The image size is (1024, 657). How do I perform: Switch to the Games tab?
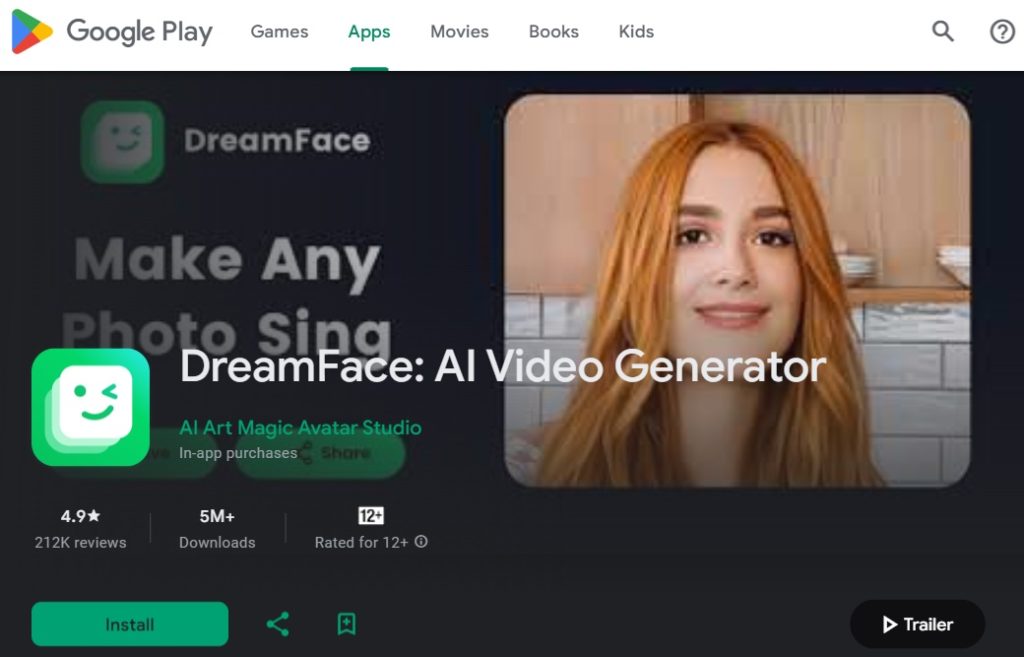(x=279, y=32)
